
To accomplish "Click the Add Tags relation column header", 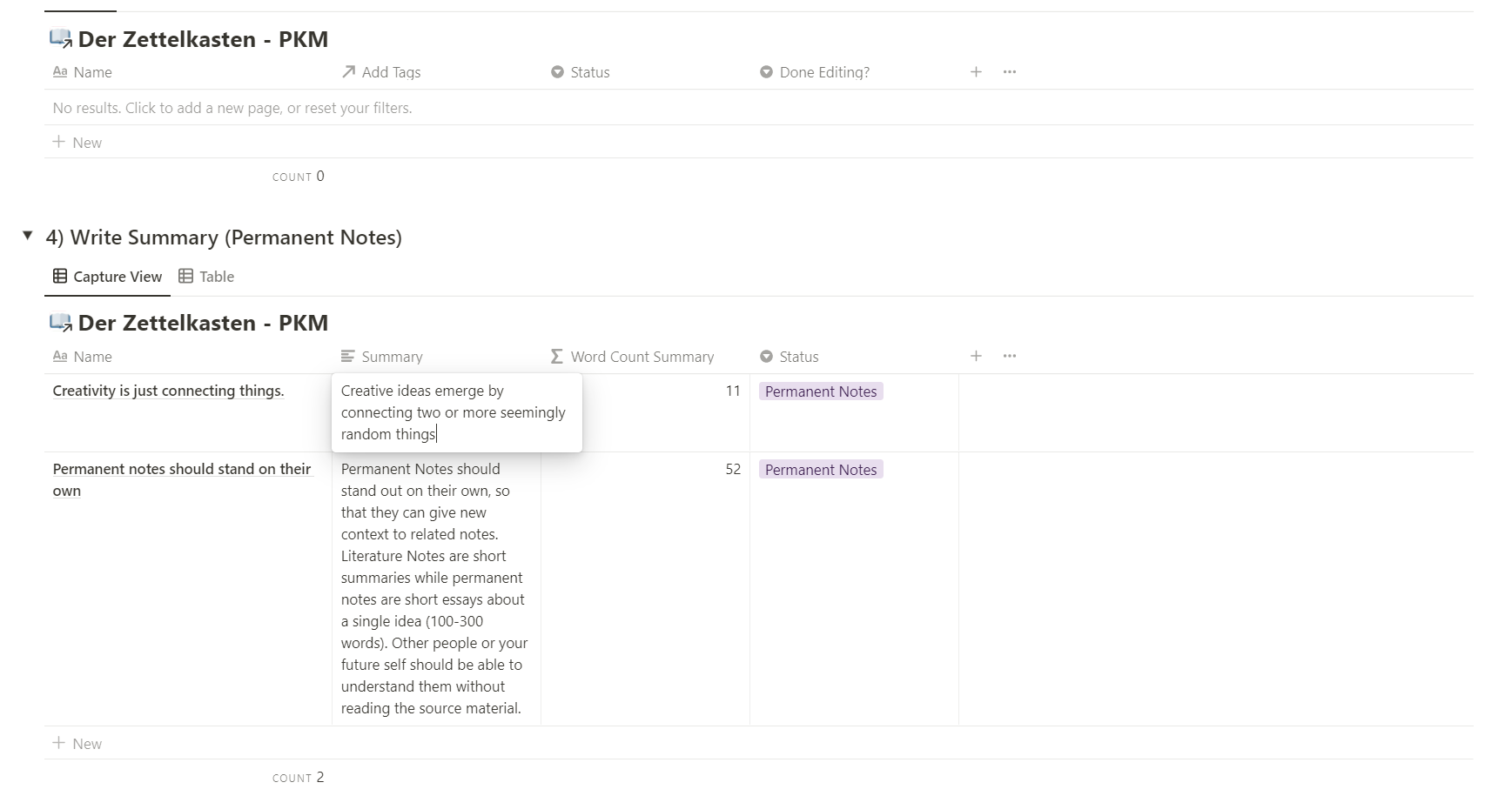I will pos(381,72).
